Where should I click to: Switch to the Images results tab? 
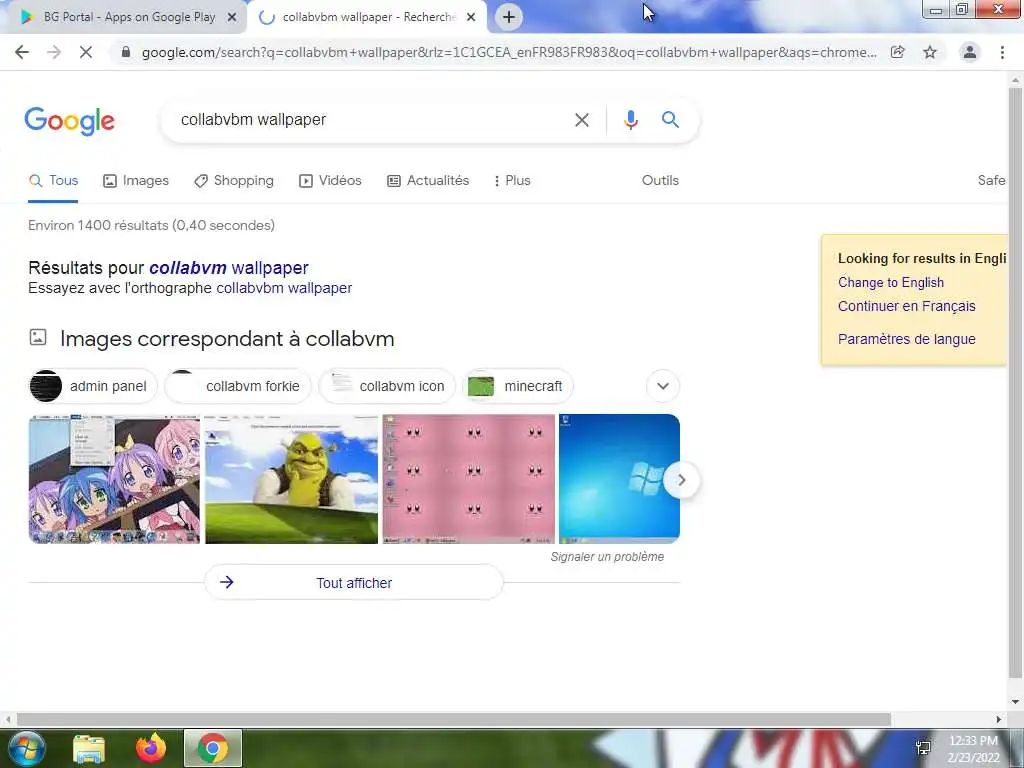coord(136,181)
